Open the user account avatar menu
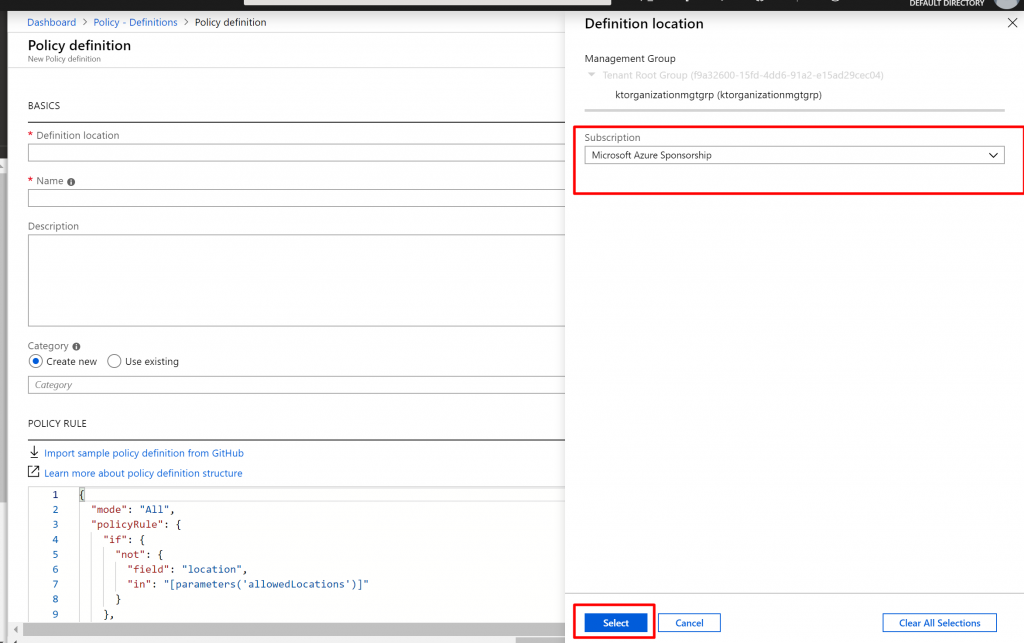 click(x=1008, y=3)
